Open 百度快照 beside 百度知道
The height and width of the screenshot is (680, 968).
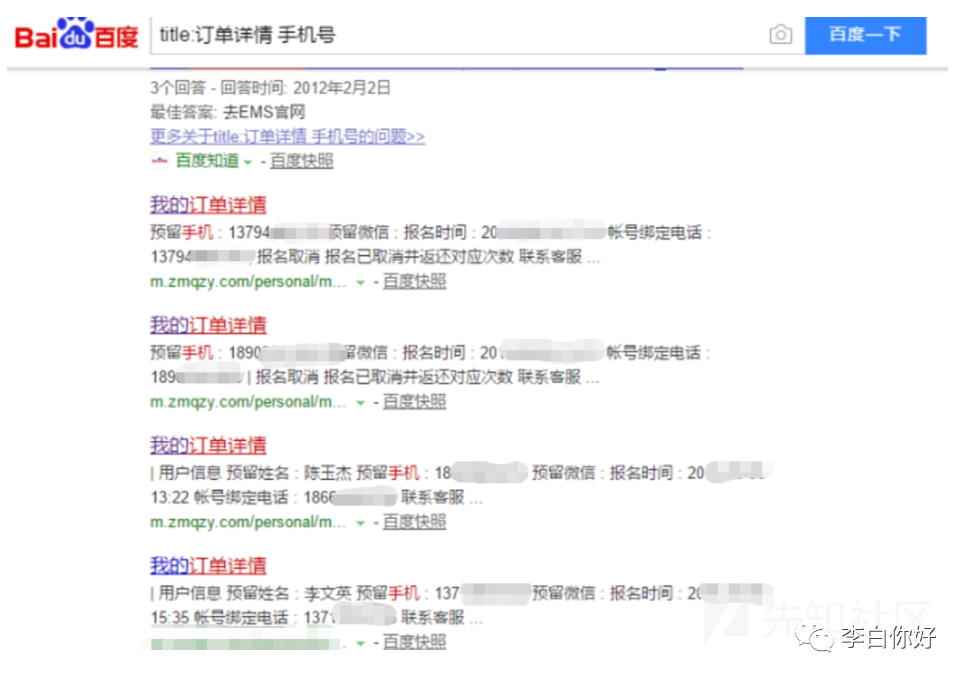[x=301, y=161]
